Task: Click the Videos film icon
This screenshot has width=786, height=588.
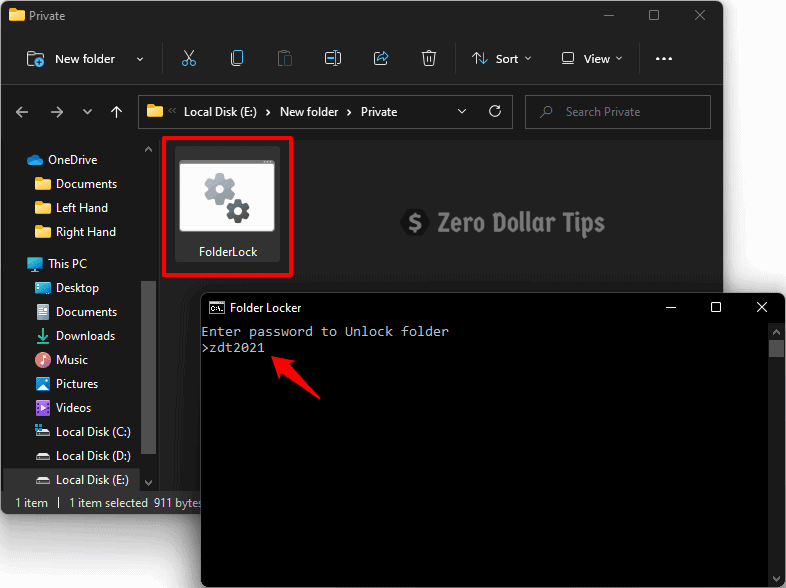Action: 43,408
